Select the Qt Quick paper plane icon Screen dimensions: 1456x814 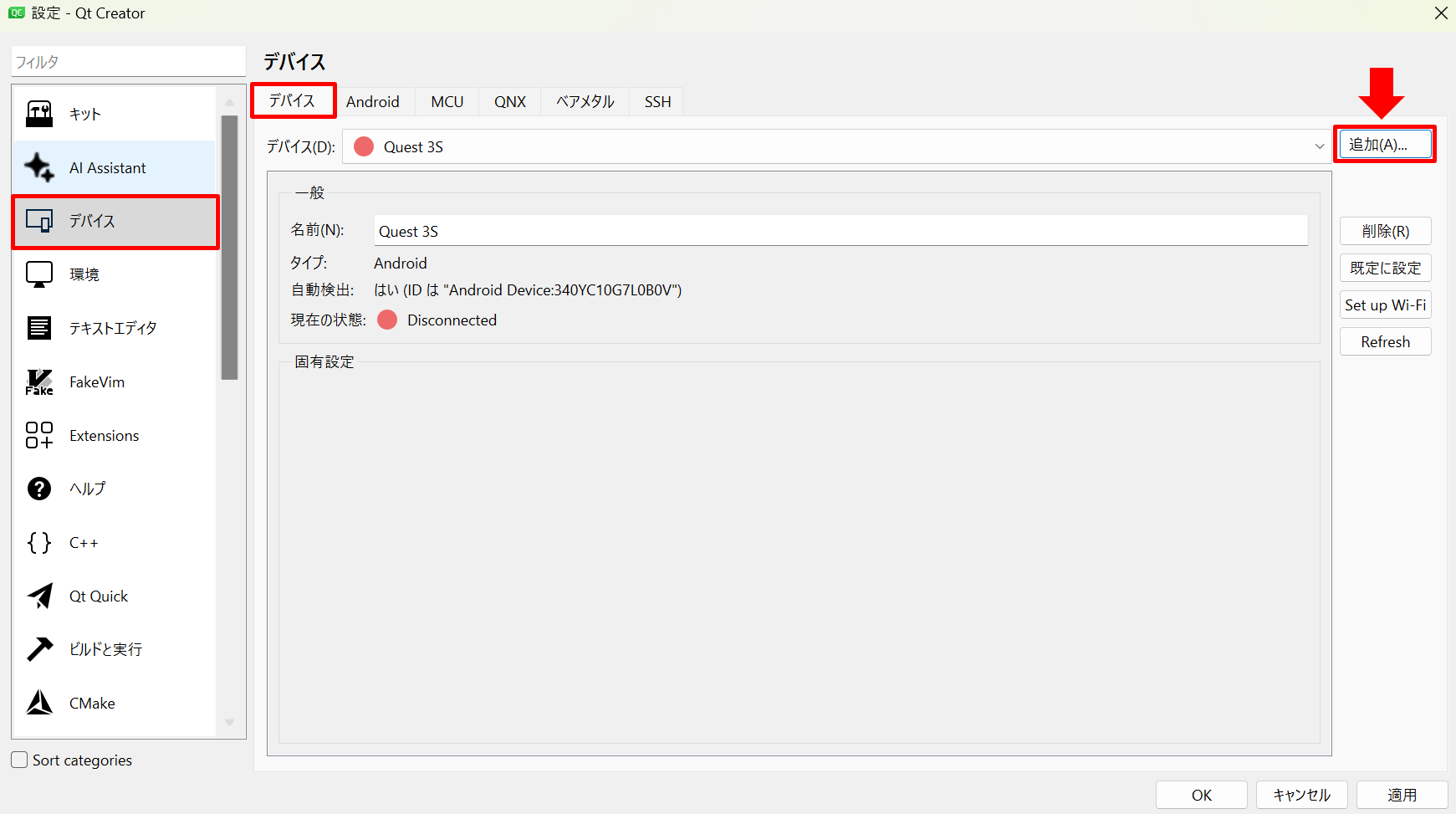[39, 596]
